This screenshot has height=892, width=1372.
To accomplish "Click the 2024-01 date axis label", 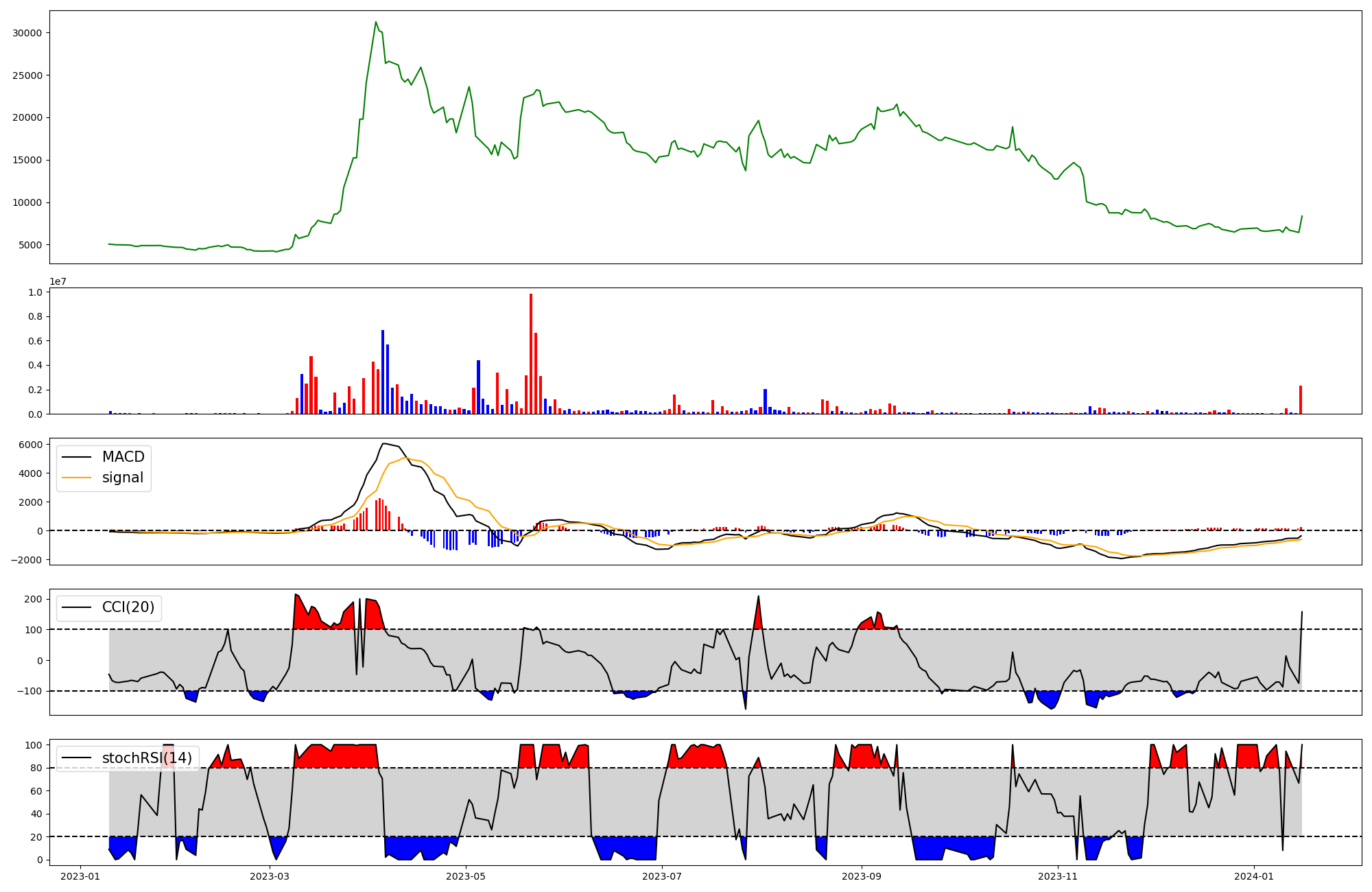I will point(1254,876).
